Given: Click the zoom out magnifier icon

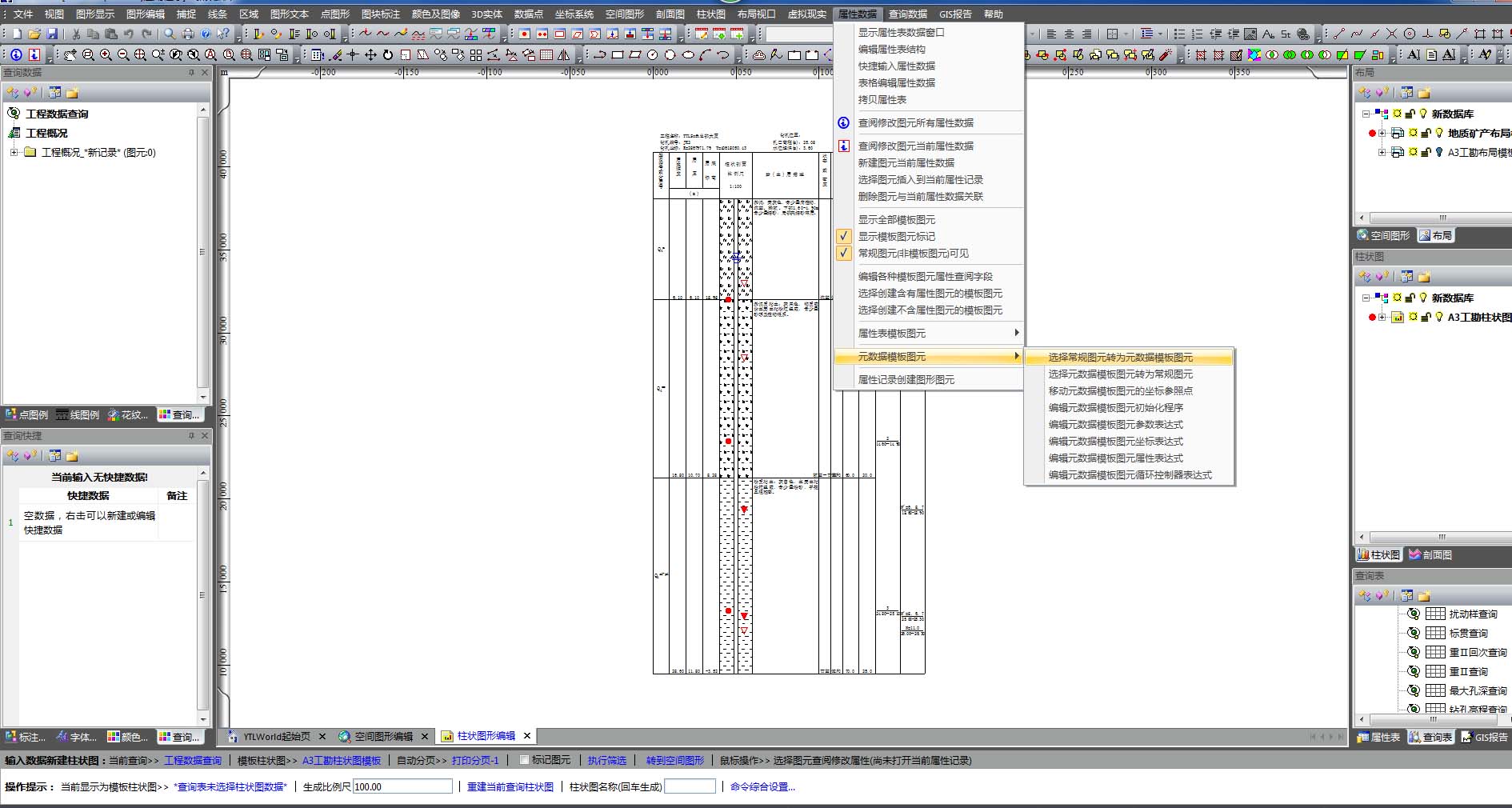Looking at the screenshot, I should pos(123,54).
